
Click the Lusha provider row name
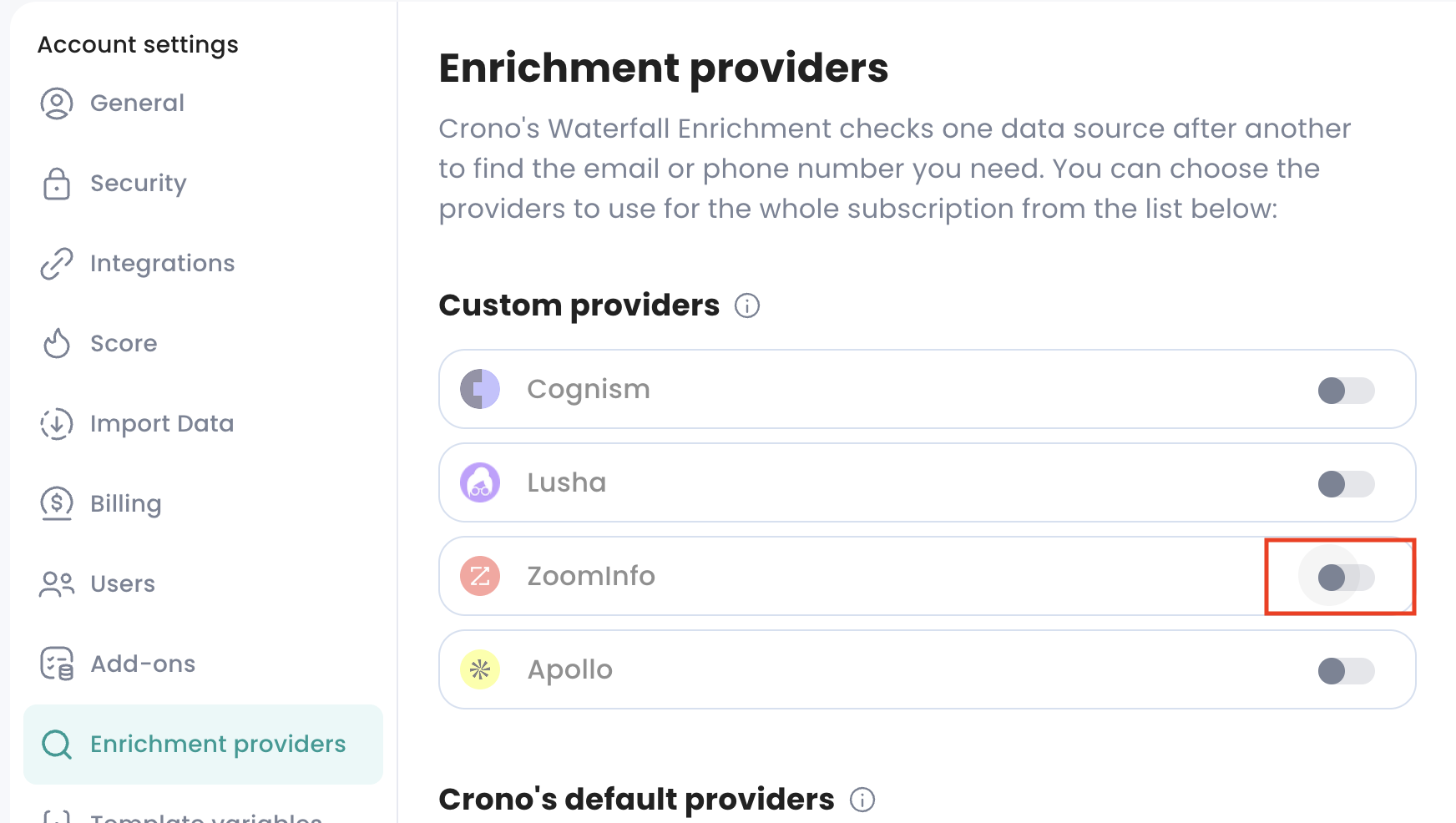[566, 482]
